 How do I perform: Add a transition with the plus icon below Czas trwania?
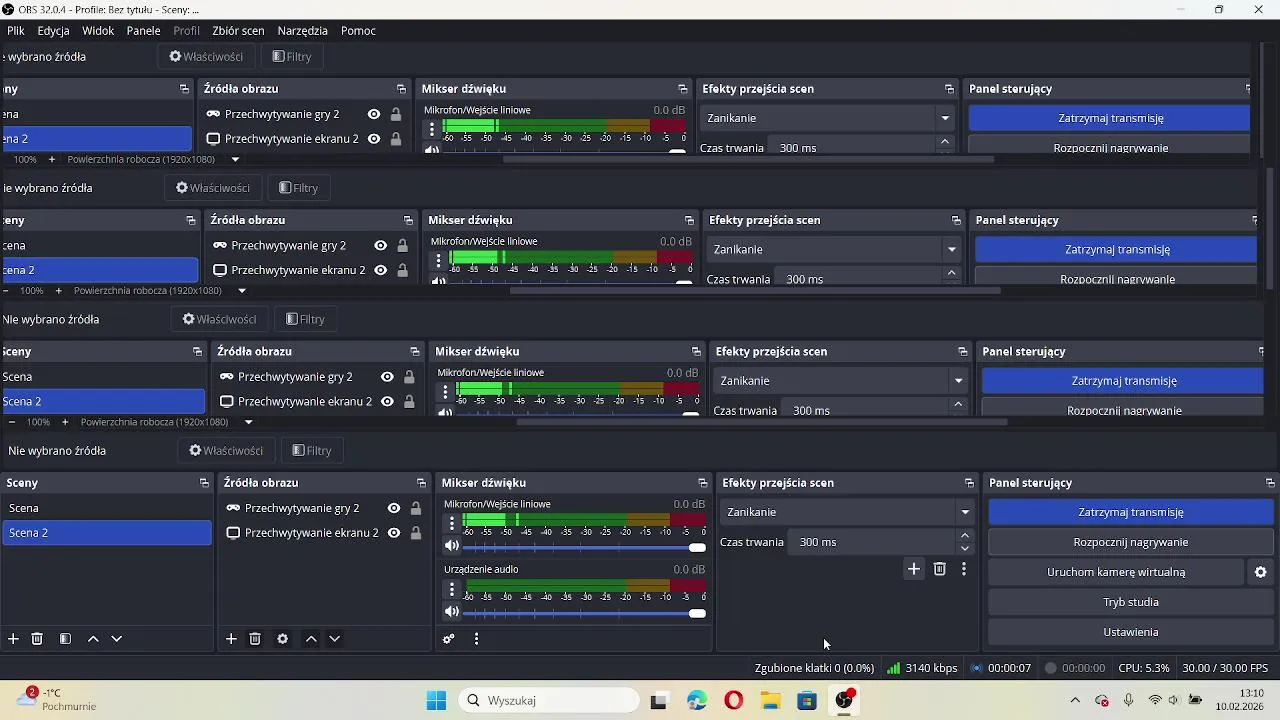click(x=913, y=569)
